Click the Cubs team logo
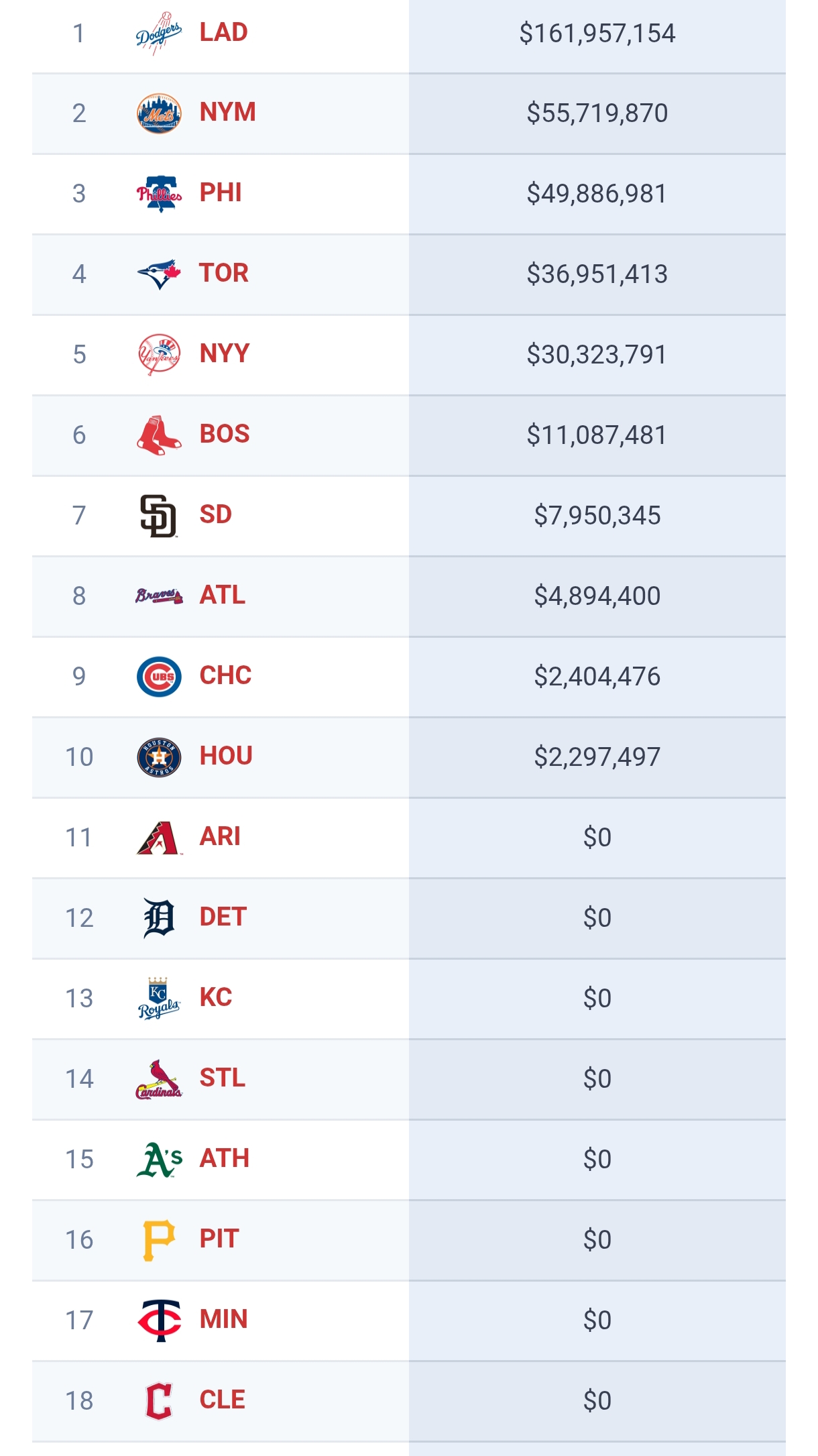The image size is (818, 1456). [159, 677]
